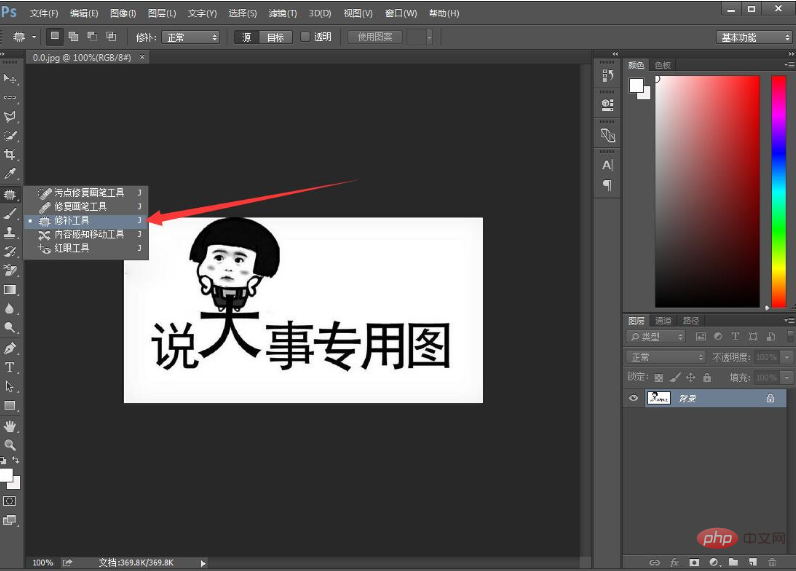
Task: Select the Crop tool
Action: (x=10, y=155)
